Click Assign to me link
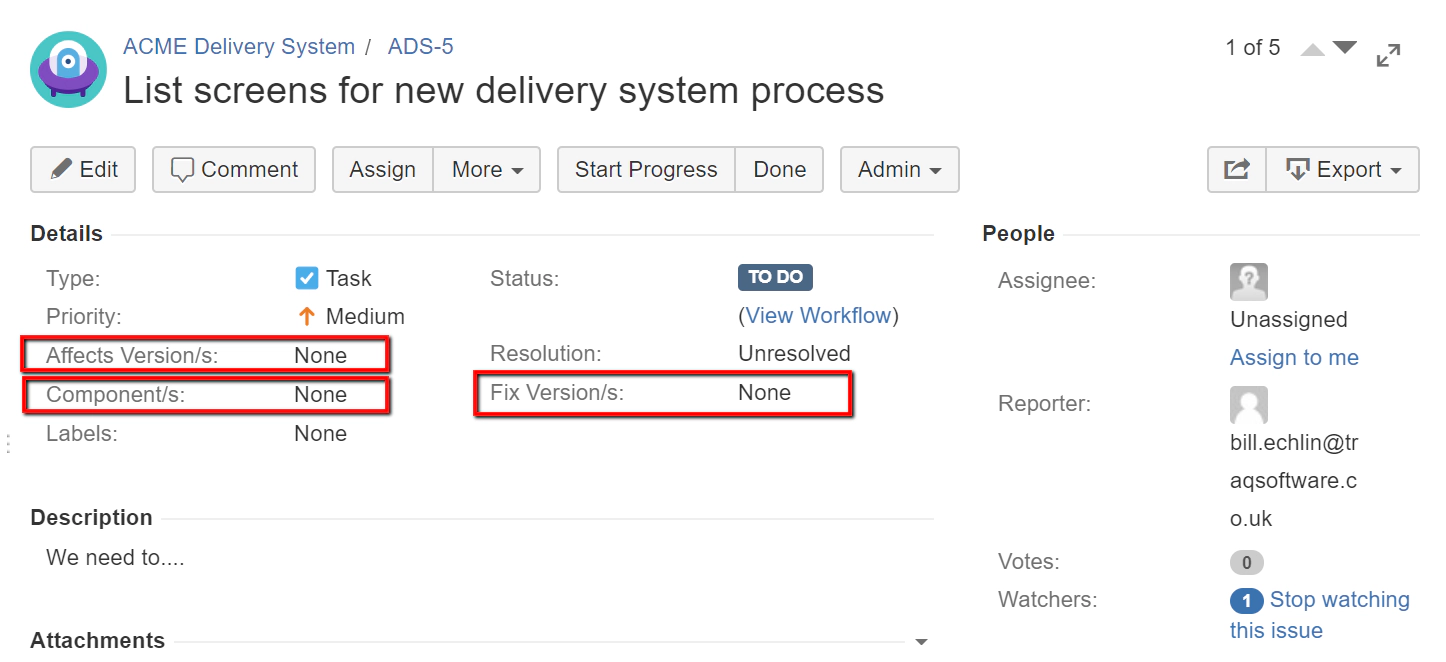 pyautogui.click(x=1294, y=358)
